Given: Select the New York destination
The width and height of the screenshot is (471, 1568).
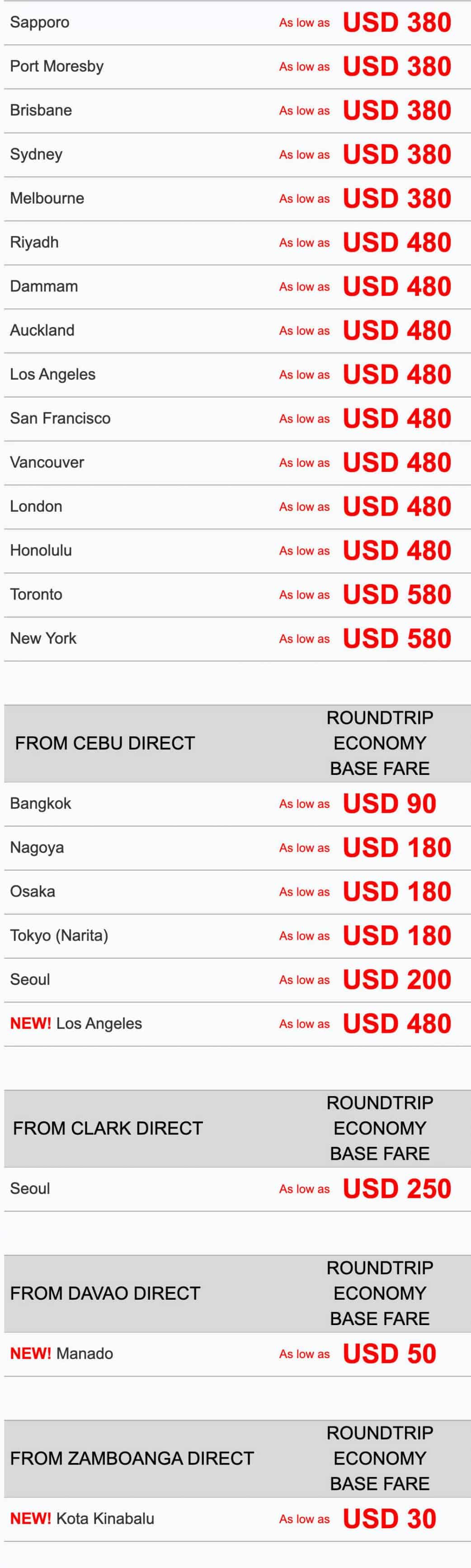Looking at the screenshot, I should [x=43, y=638].
